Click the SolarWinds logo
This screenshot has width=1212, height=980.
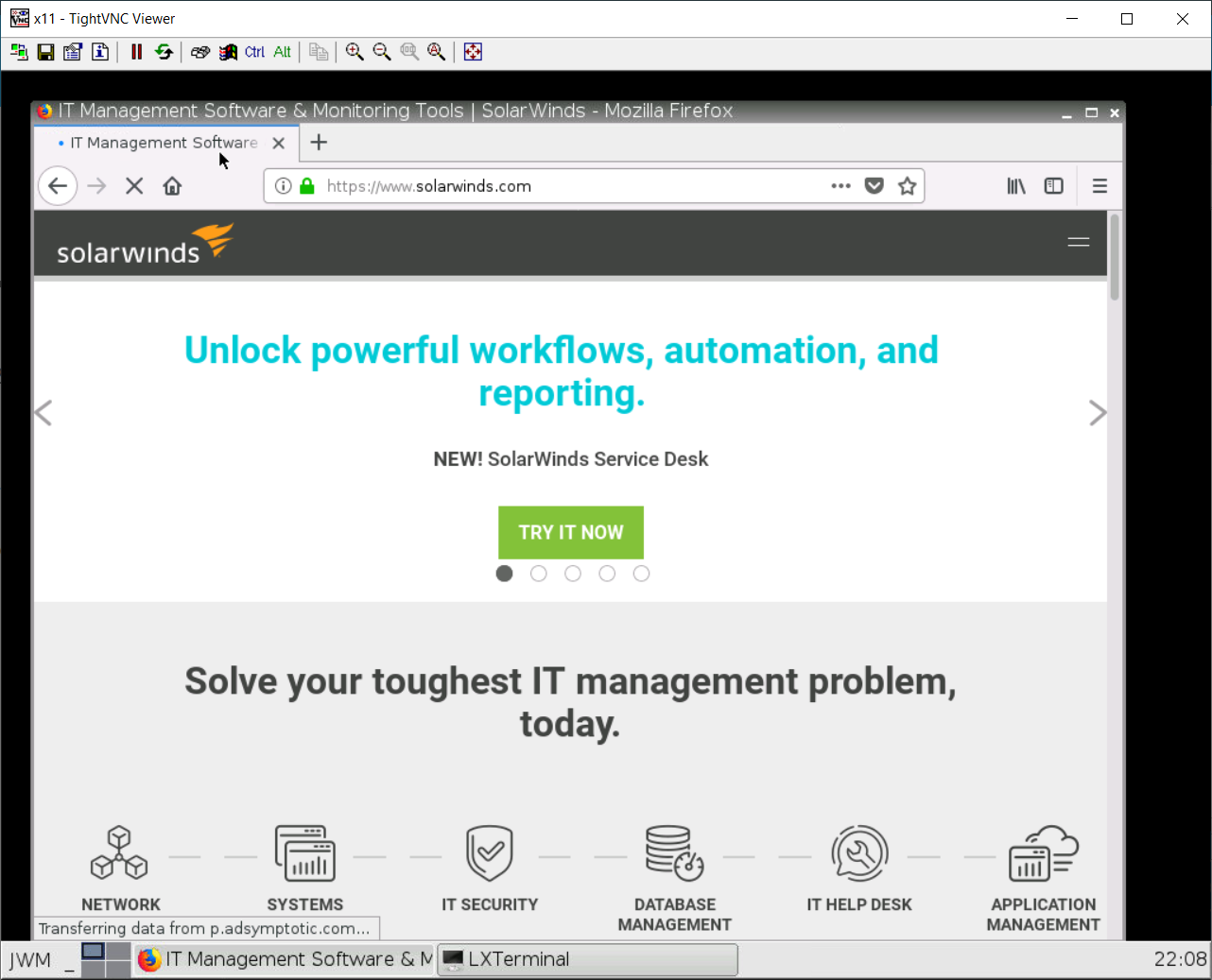coord(145,244)
